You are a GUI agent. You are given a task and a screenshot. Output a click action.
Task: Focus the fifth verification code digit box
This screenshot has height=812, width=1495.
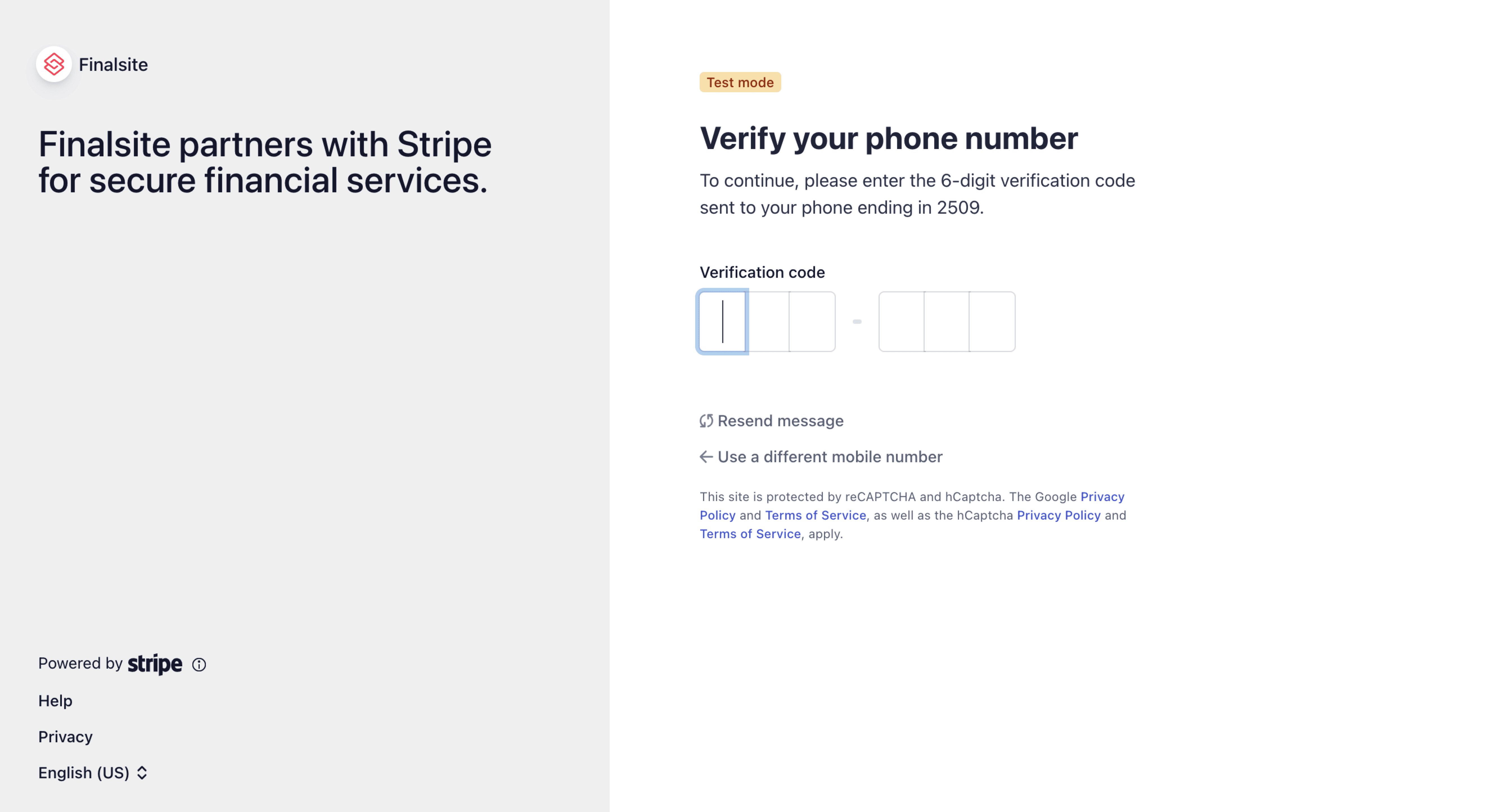(947, 322)
